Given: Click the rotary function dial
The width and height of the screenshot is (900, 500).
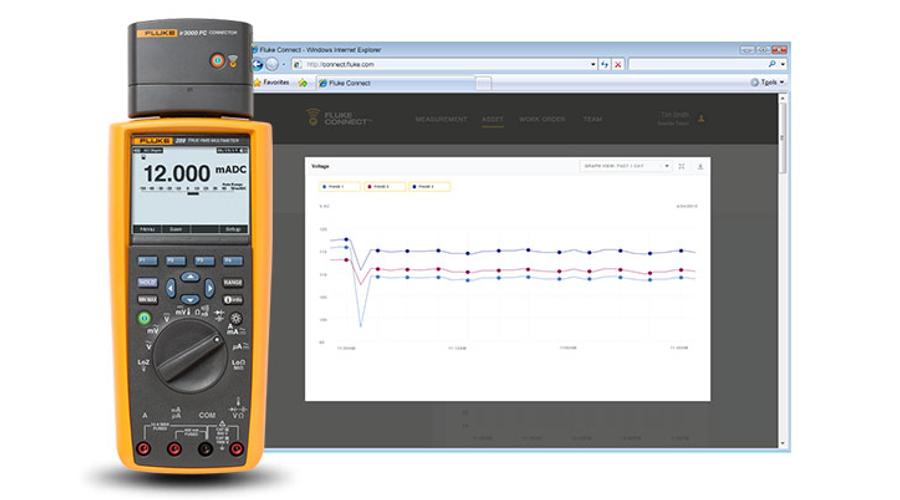Looking at the screenshot, I should (x=189, y=356).
